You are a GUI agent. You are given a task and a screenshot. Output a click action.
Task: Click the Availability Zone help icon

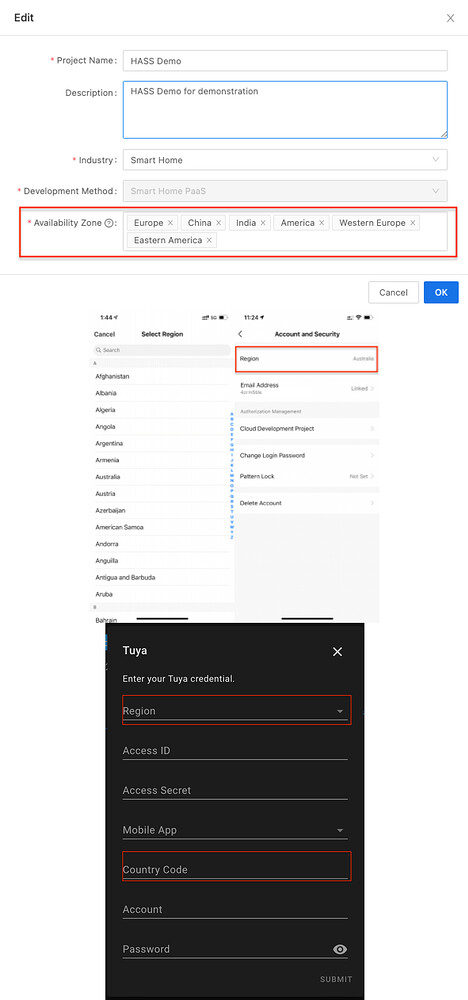pos(109,223)
